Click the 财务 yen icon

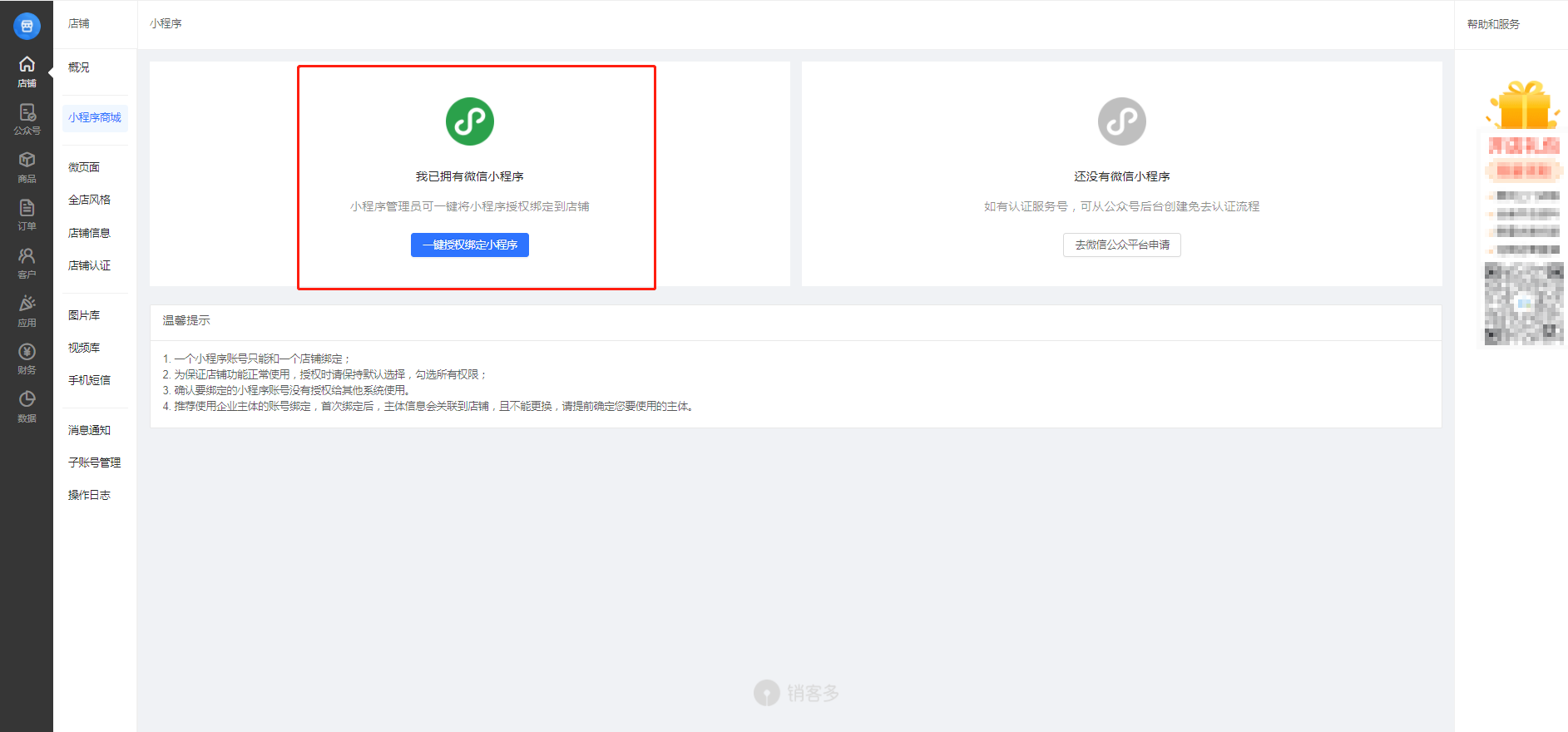tap(27, 352)
